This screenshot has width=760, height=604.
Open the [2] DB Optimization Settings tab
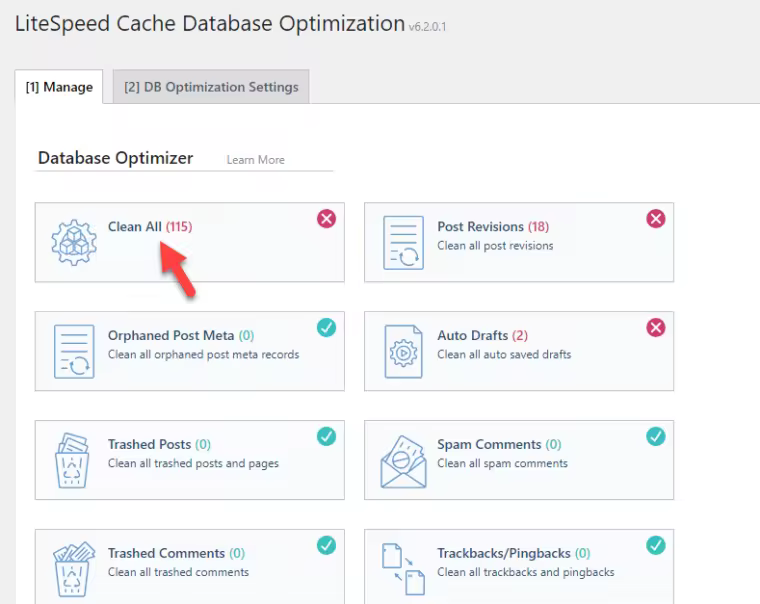point(211,87)
